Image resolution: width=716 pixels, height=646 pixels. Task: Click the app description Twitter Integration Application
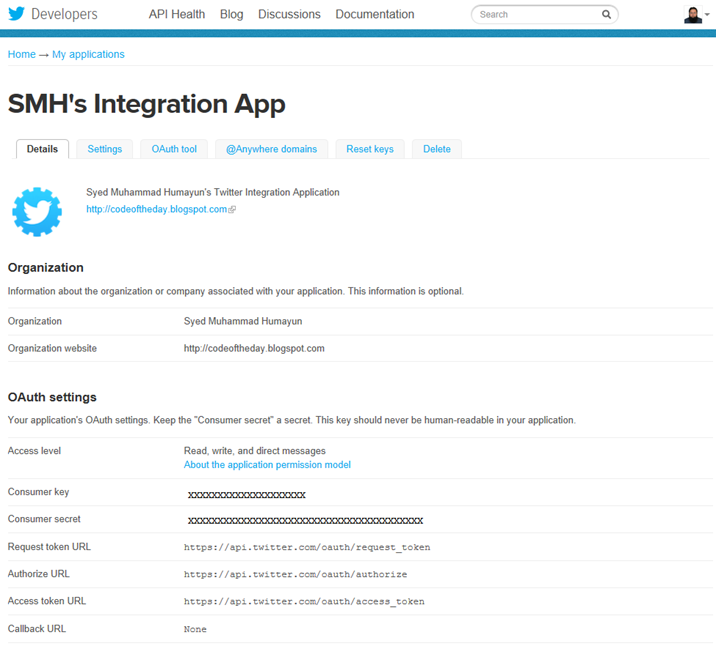(x=213, y=192)
